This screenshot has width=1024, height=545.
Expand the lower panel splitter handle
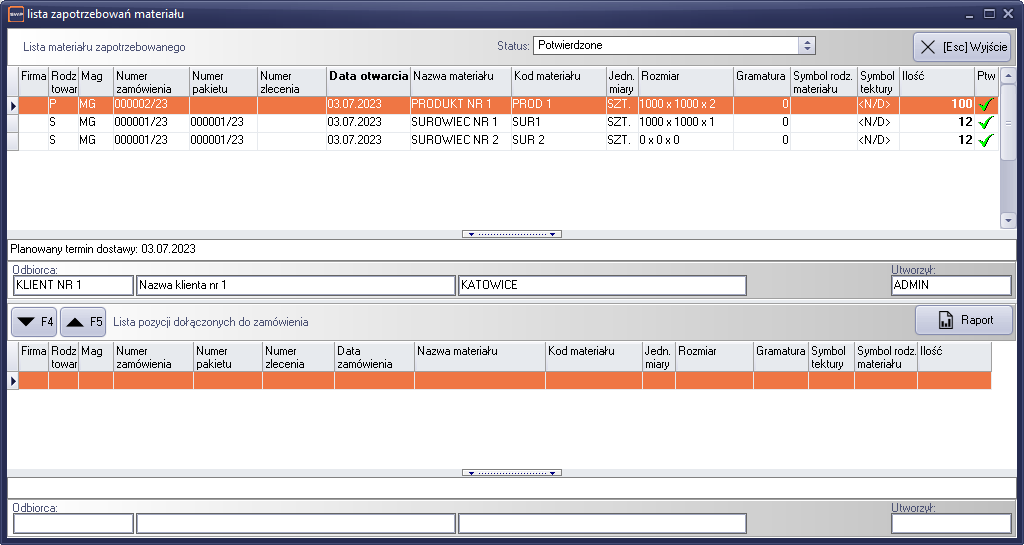[x=511, y=472]
